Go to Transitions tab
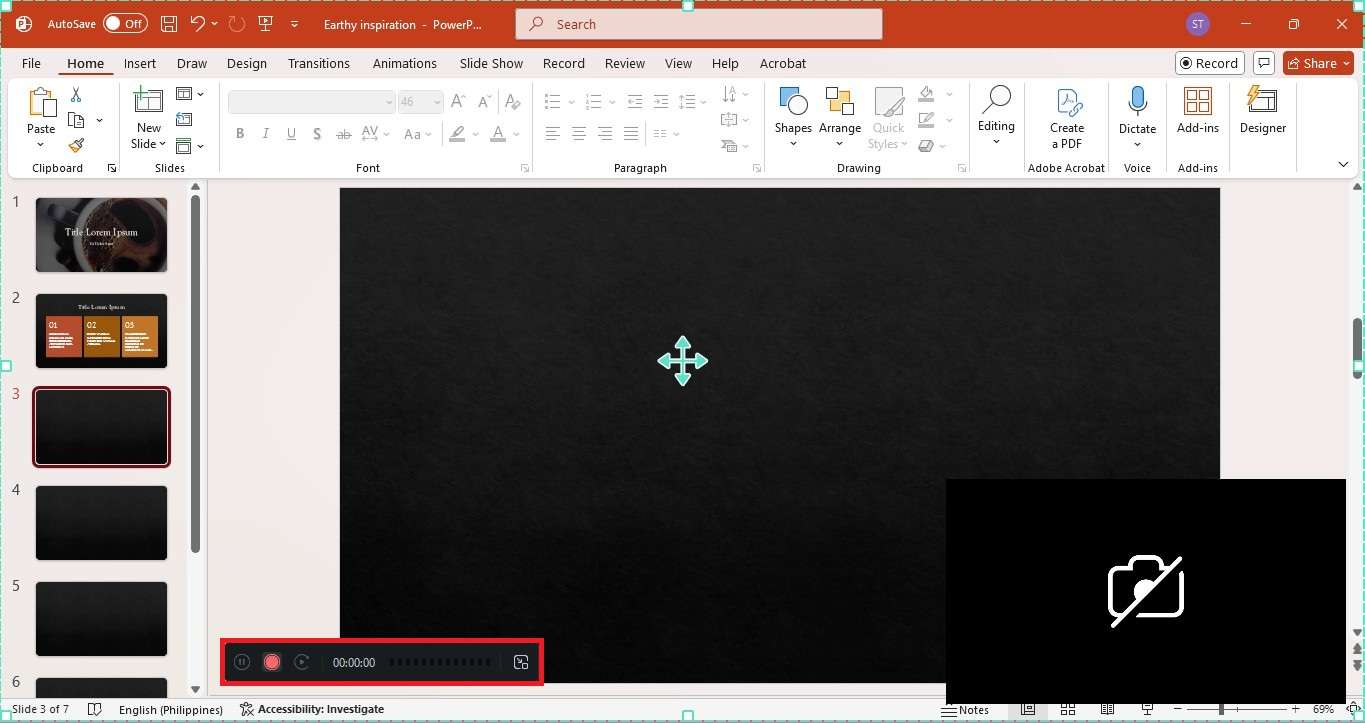Image resolution: width=1365 pixels, height=723 pixels. 318,63
